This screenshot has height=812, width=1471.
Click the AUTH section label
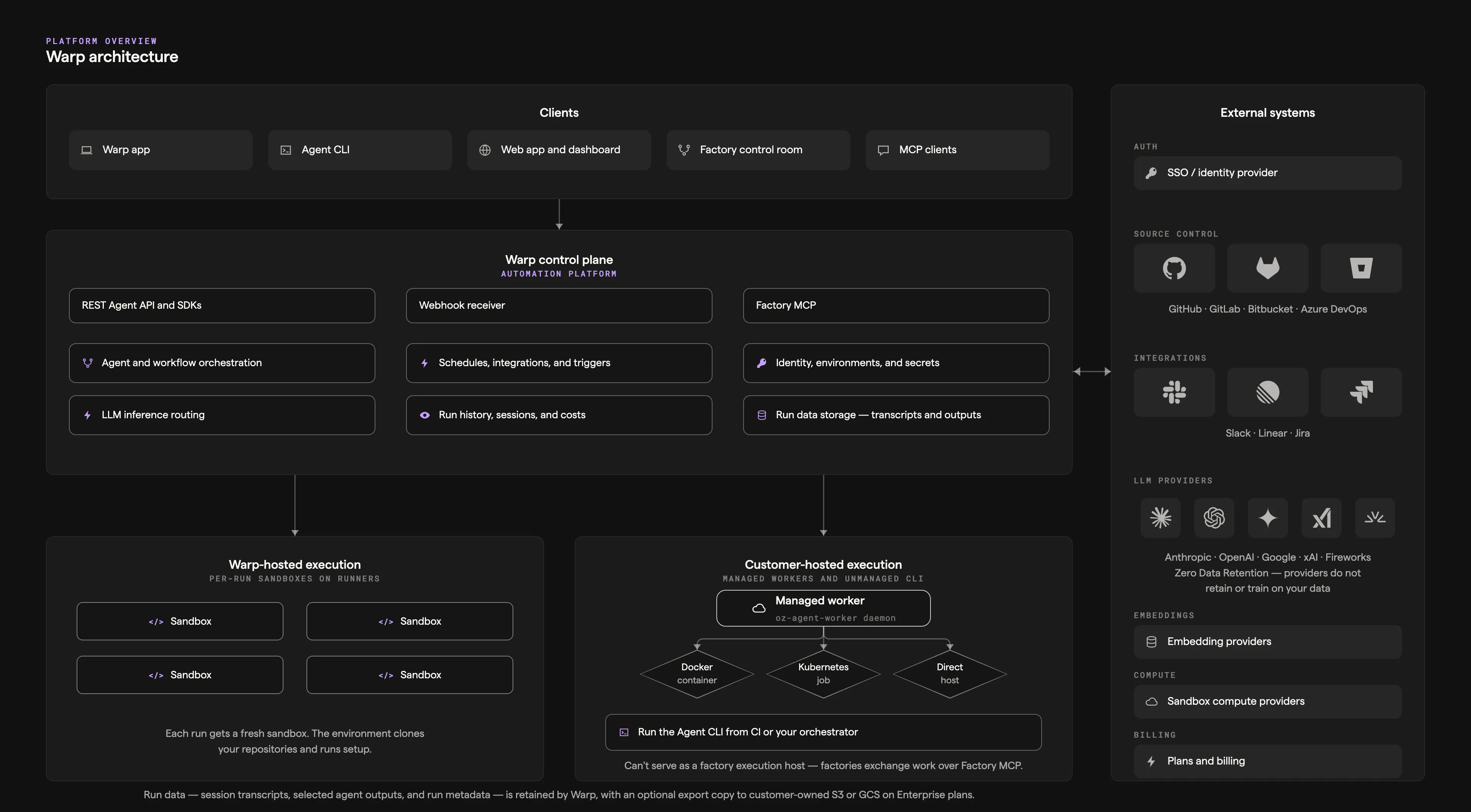(1145, 147)
